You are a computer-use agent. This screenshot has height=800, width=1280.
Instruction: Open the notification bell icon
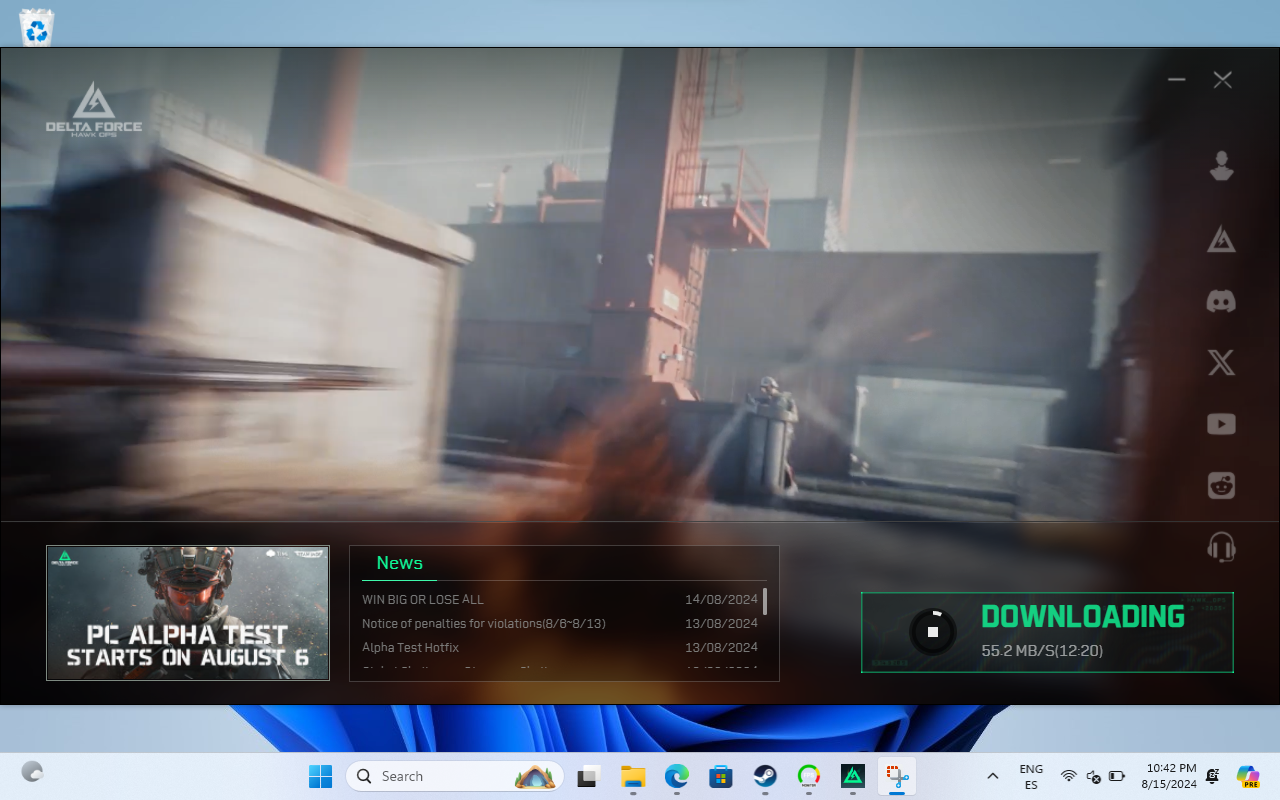click(1214, 776)
